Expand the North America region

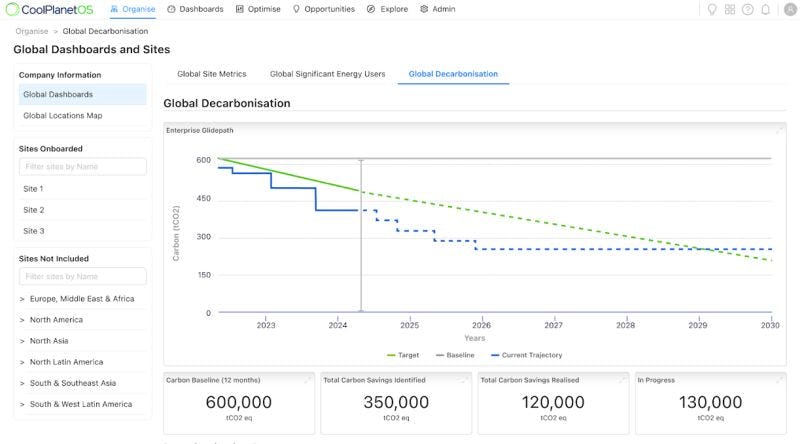click(56, 320)
